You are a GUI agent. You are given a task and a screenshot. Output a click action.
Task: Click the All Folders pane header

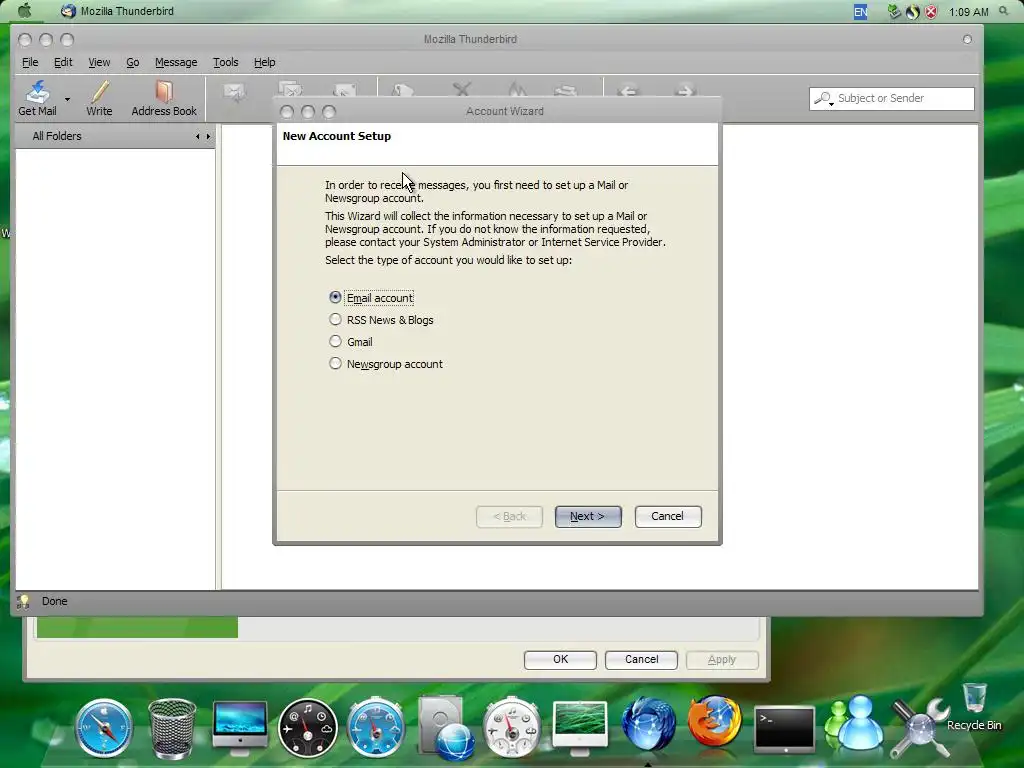(x=115, y=136)
